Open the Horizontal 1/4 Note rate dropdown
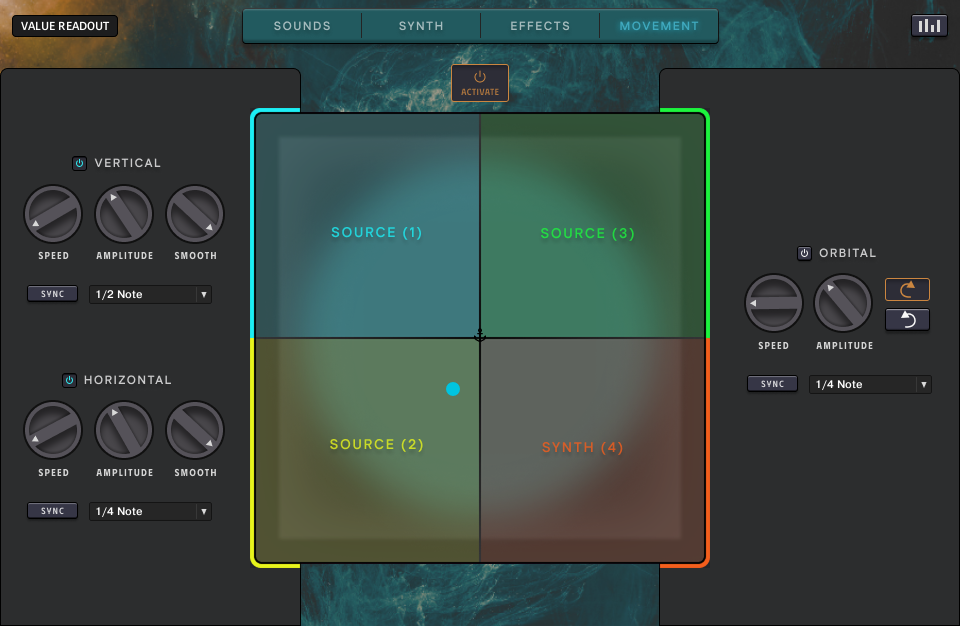The width and height of the screenshot is (960, 626). pyautogui.click(x=150, y=511)
